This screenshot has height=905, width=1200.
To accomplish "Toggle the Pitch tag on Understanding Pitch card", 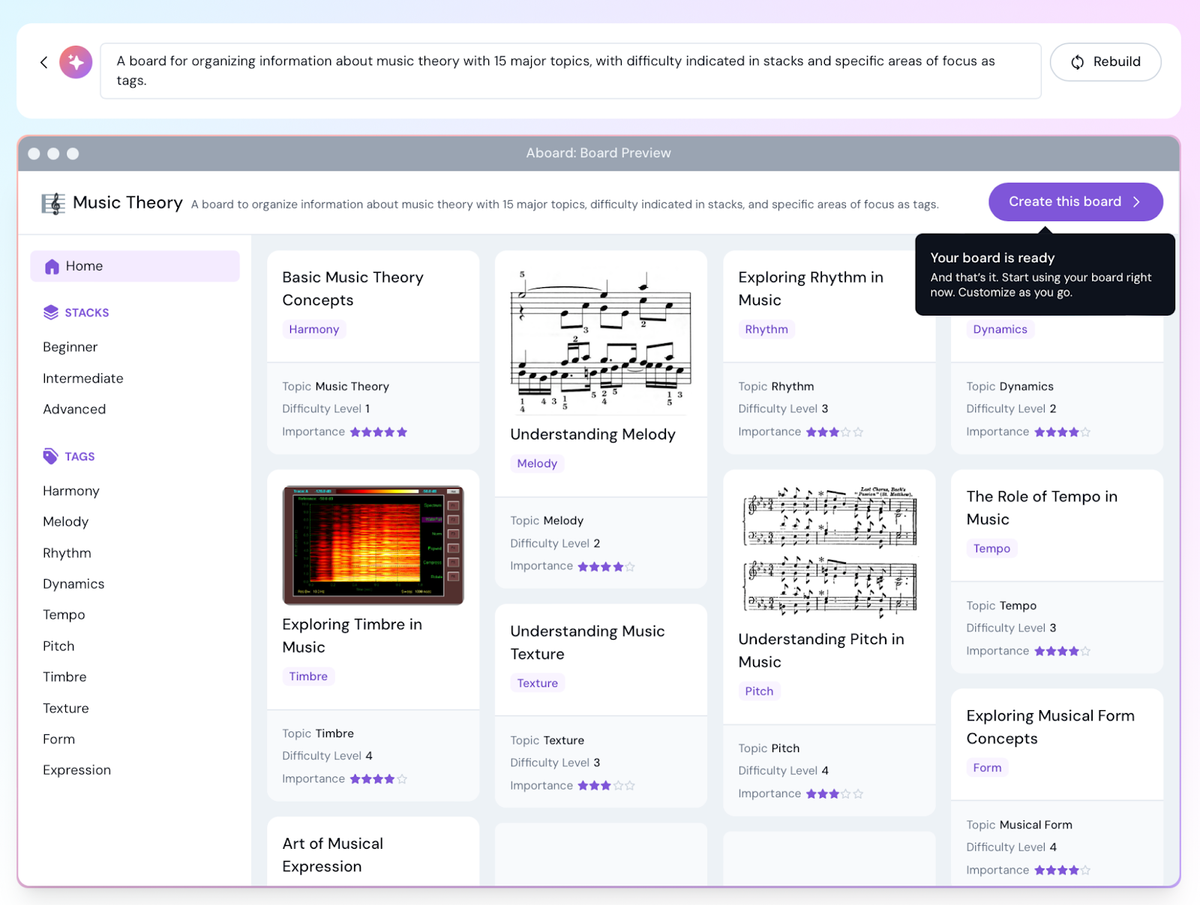I will pos(759,690).
